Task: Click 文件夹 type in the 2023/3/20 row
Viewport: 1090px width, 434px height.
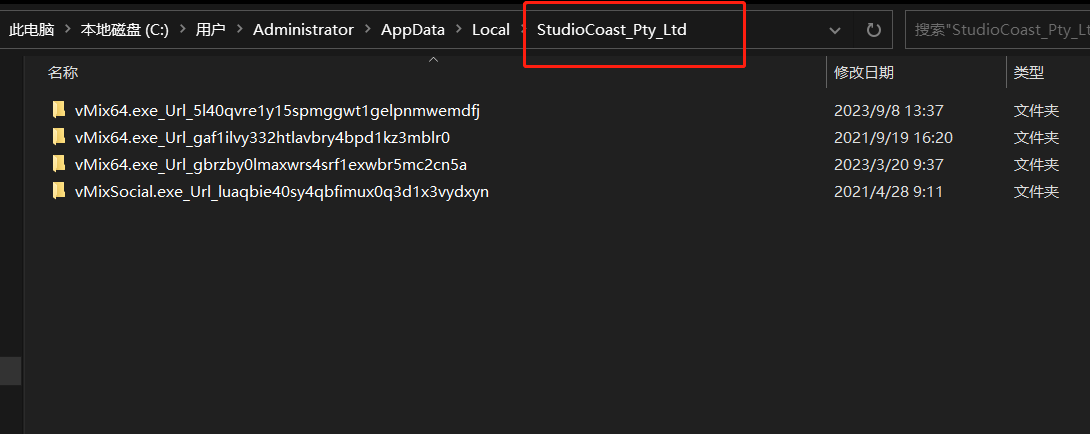Action: (x=1036, y=165)
